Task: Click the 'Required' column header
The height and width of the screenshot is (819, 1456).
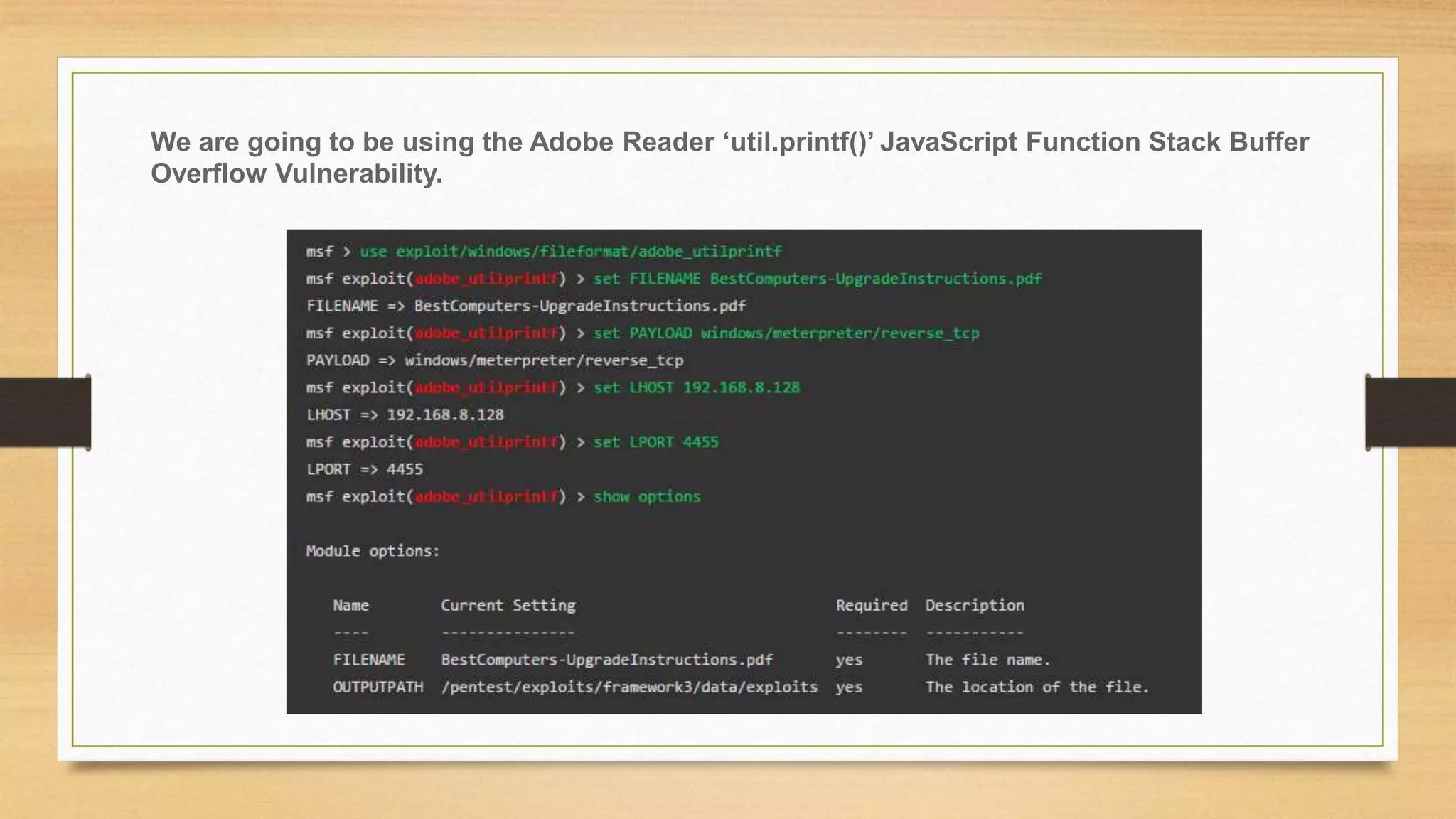Action: pyautogui.click(x=871, y=606)
